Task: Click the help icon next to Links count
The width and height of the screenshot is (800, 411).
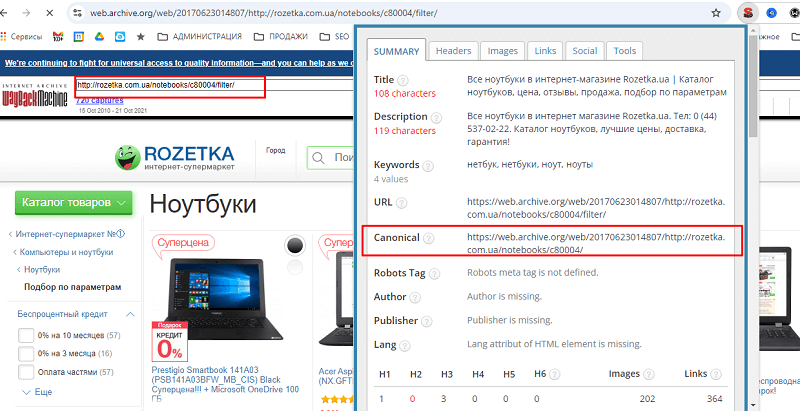Action: point(716,375)
